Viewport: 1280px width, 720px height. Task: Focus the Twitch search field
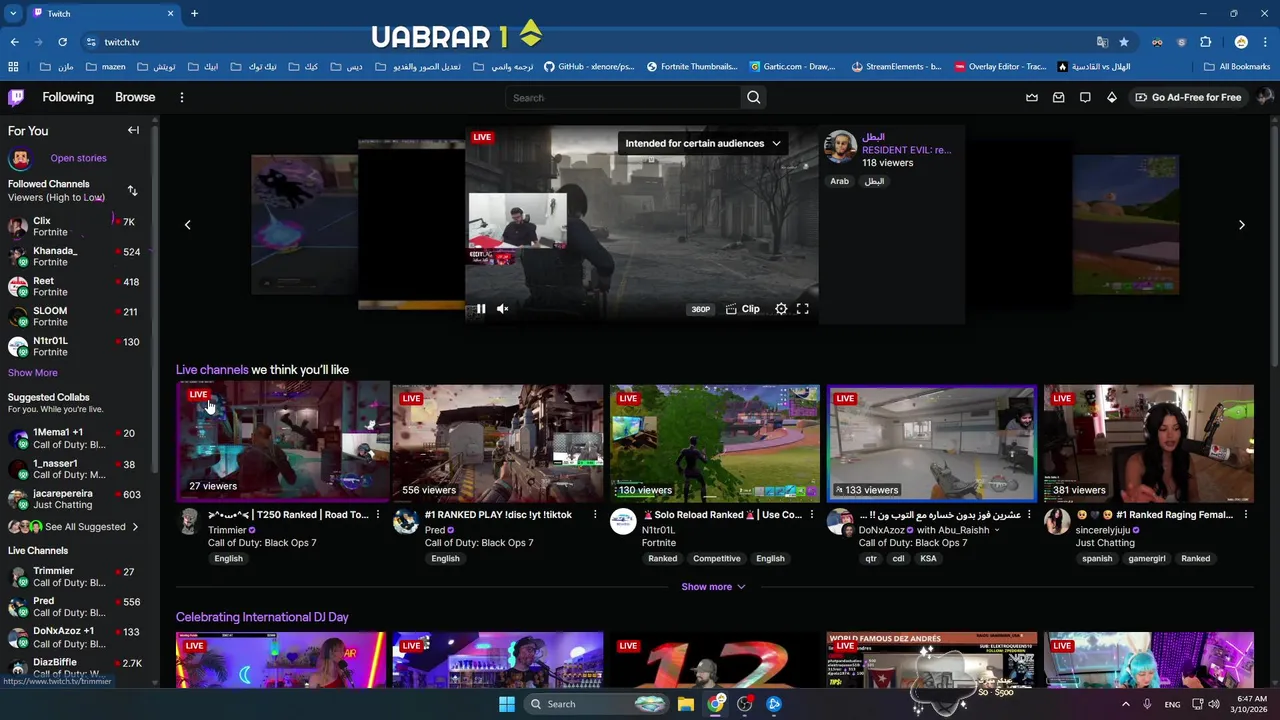pos(623,97)
